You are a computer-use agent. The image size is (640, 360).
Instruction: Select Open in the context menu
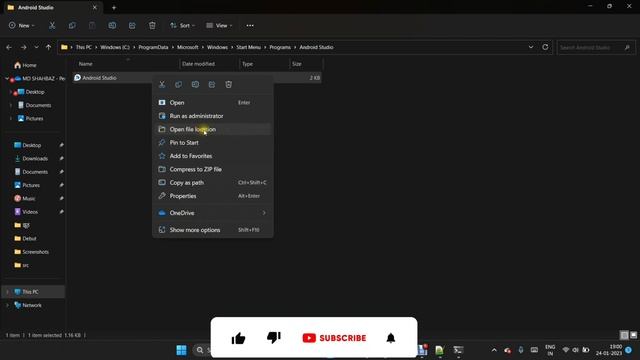coord(213,102)
